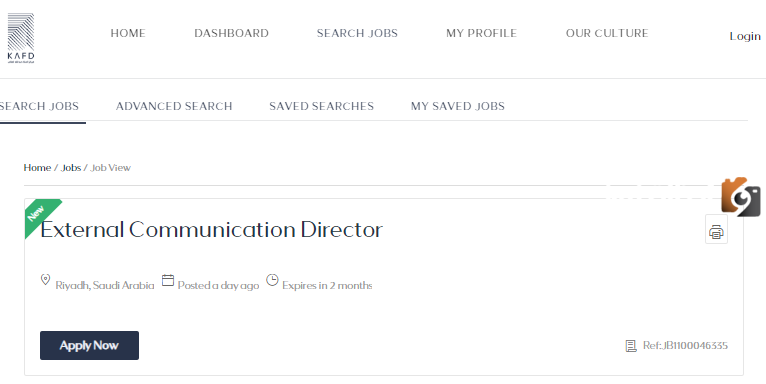Click the Login link
766x384 pixels.
pyautogui.click(x=745, y=36)
